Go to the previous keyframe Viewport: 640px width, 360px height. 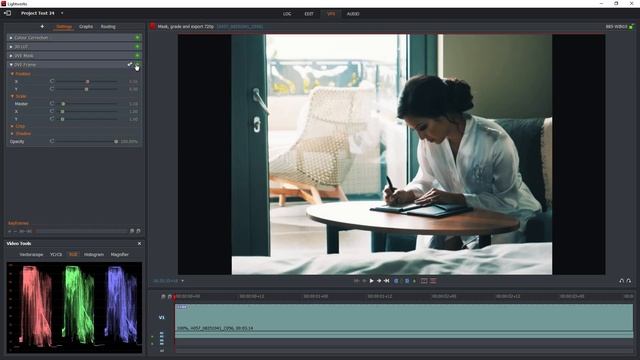pyautogui.click(x=10, y=231)
